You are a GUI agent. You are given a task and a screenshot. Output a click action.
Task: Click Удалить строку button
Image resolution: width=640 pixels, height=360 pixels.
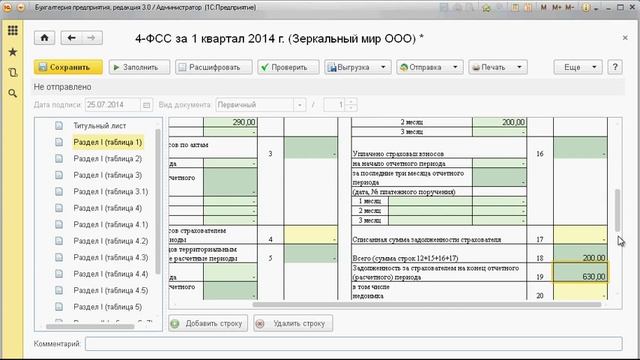[293, 323]
